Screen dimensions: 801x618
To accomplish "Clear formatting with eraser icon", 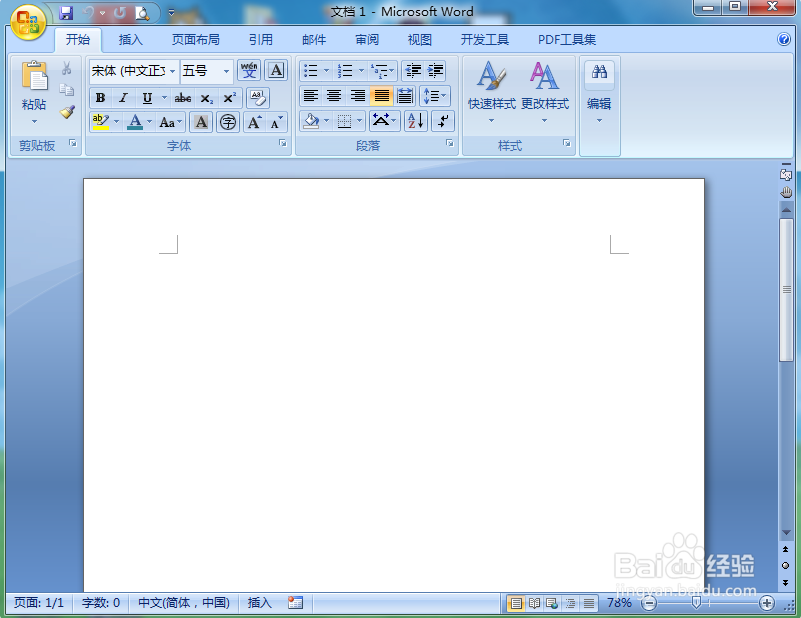I will coord(257,98).
